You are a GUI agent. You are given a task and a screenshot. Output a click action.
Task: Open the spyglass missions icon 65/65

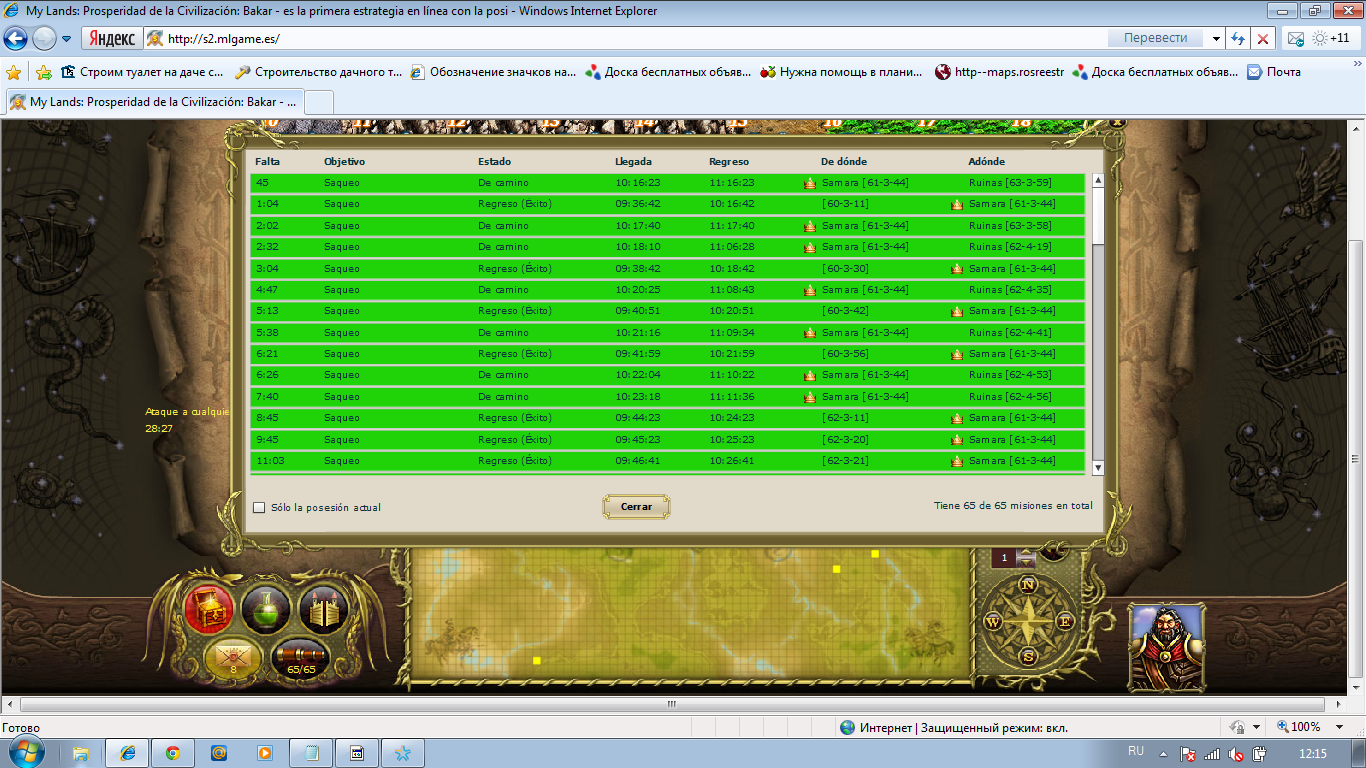click(x=301, y=658)
